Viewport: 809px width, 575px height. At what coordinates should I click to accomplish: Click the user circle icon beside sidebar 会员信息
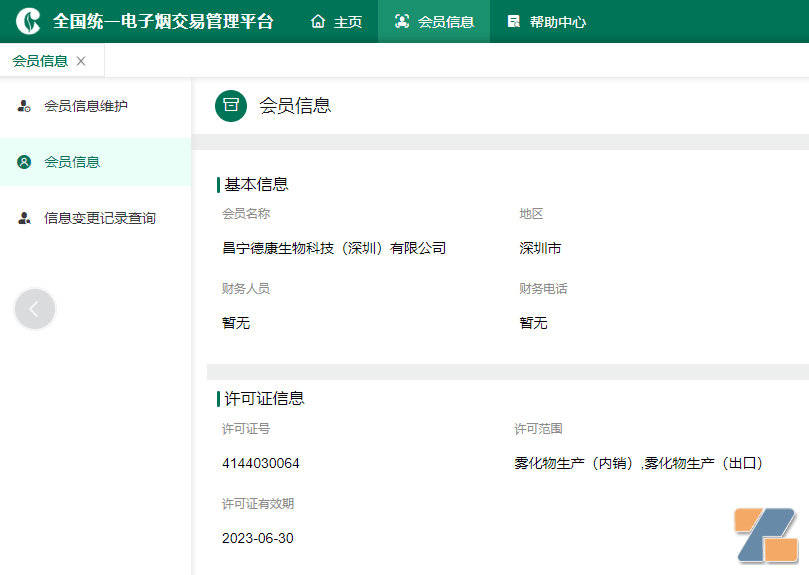(x=24, y=162)
